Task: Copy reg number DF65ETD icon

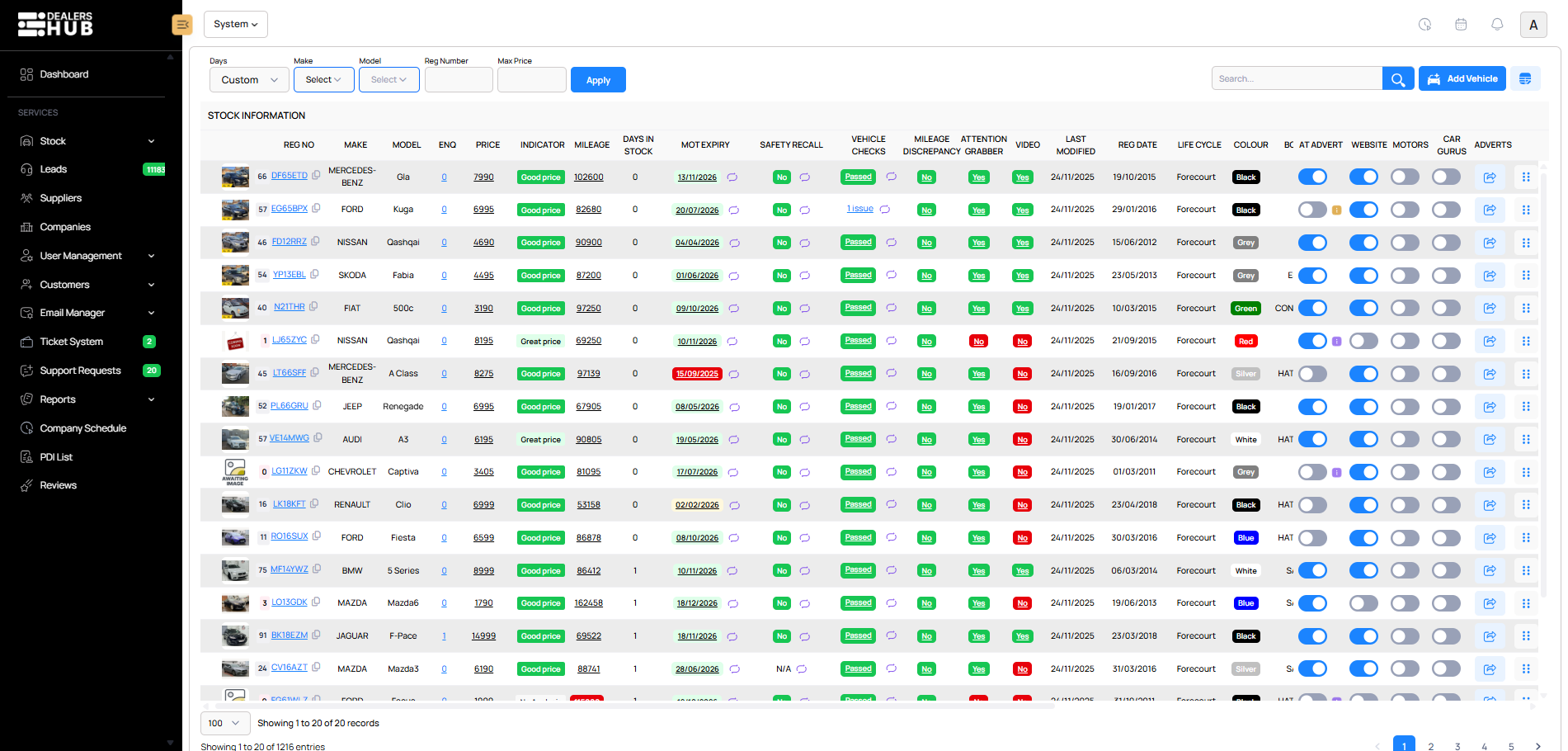Action: (316, 176)
